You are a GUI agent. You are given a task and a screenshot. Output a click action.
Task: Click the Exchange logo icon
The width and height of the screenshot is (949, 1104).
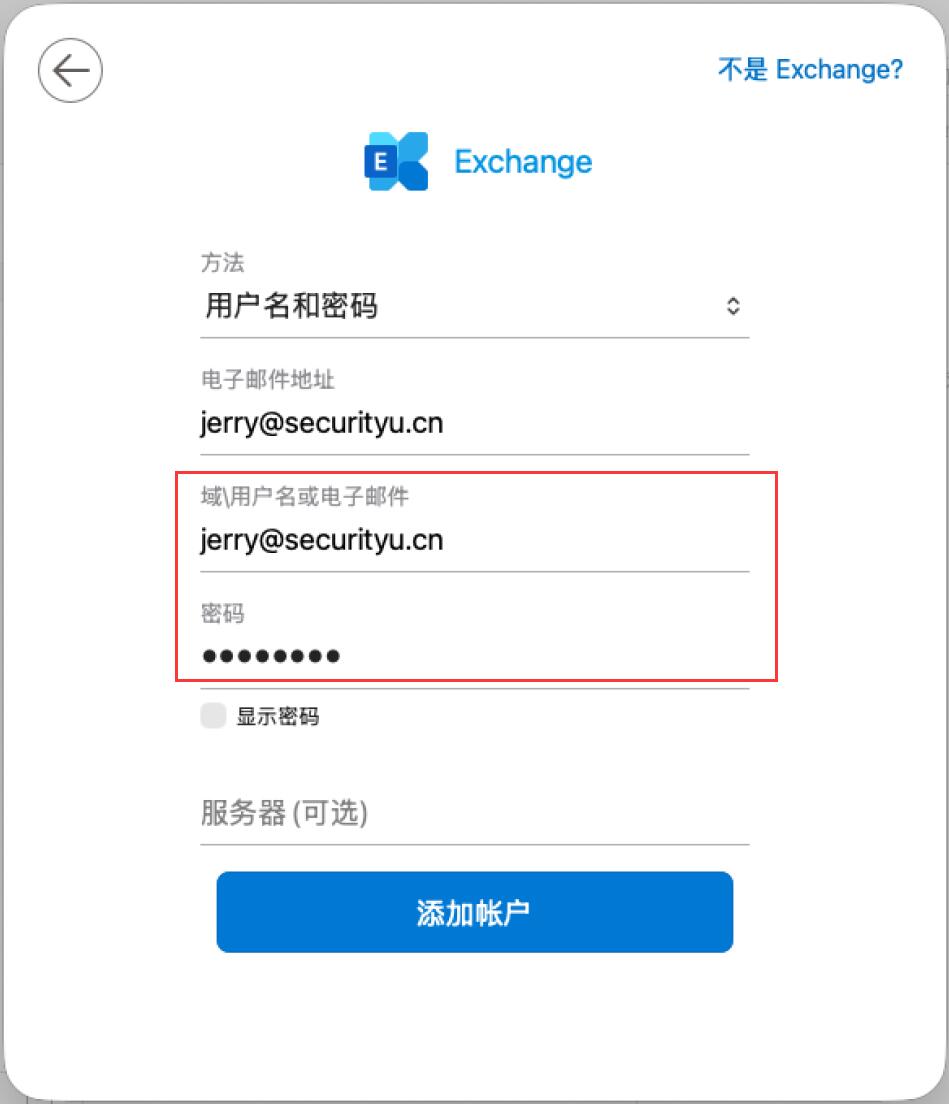(396, 161)
